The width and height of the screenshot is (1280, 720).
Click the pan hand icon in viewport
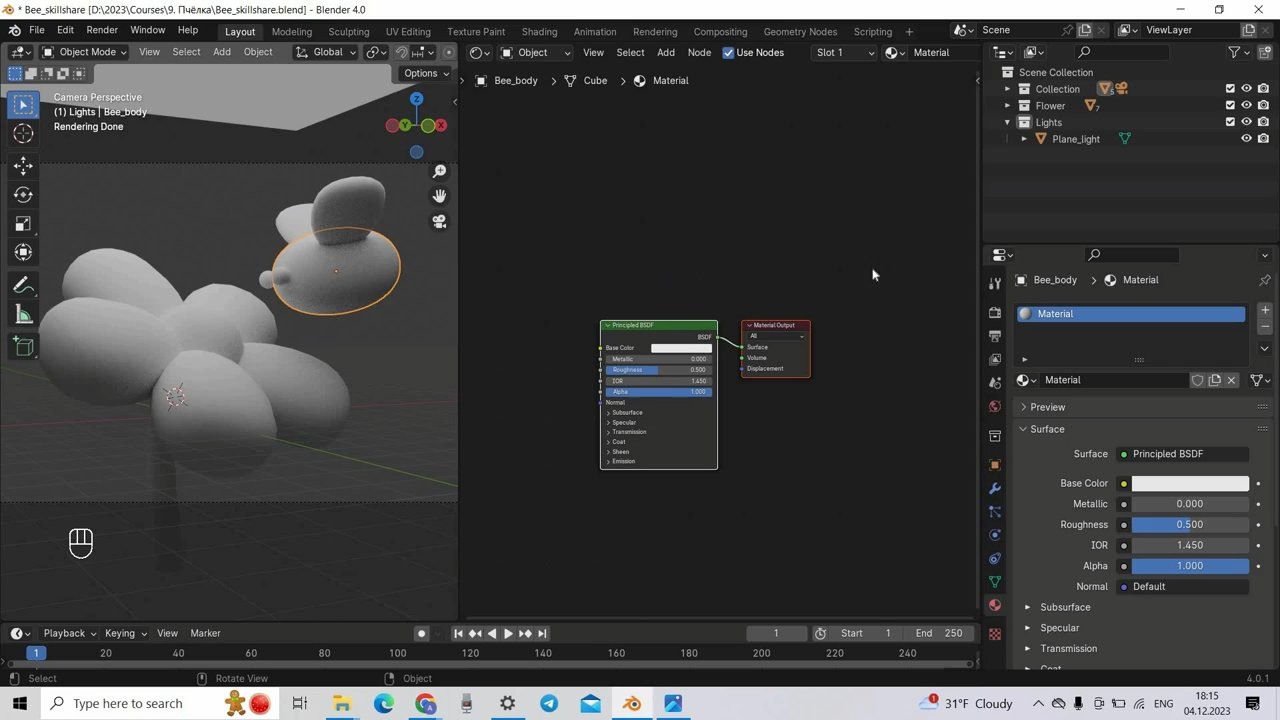coord(439,196)
